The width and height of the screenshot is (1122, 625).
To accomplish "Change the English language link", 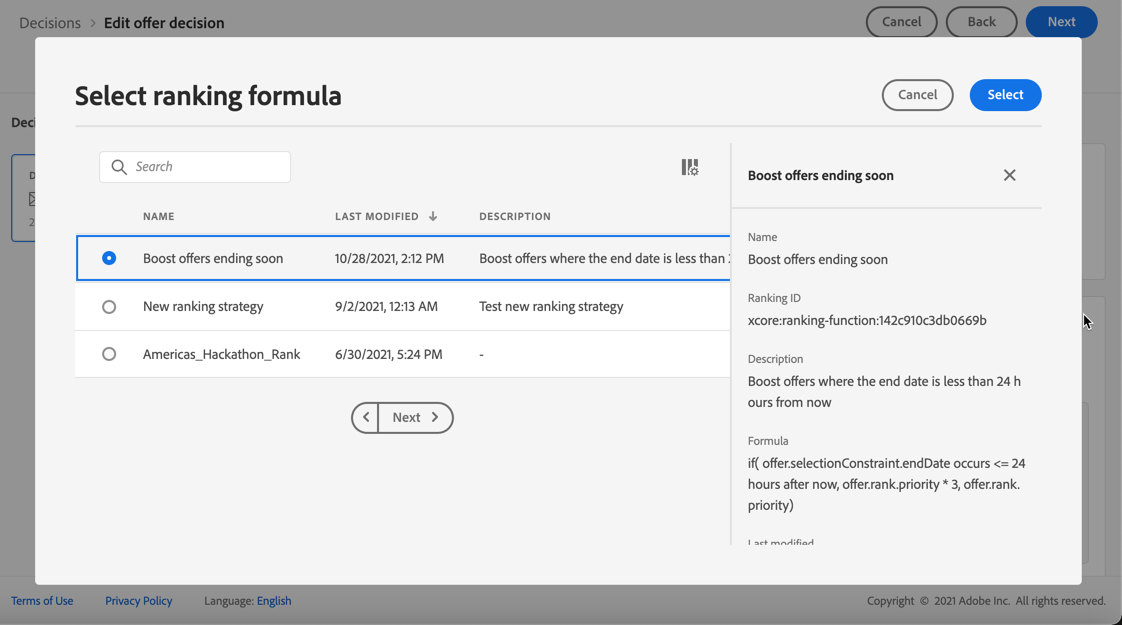I will (274, 601).
